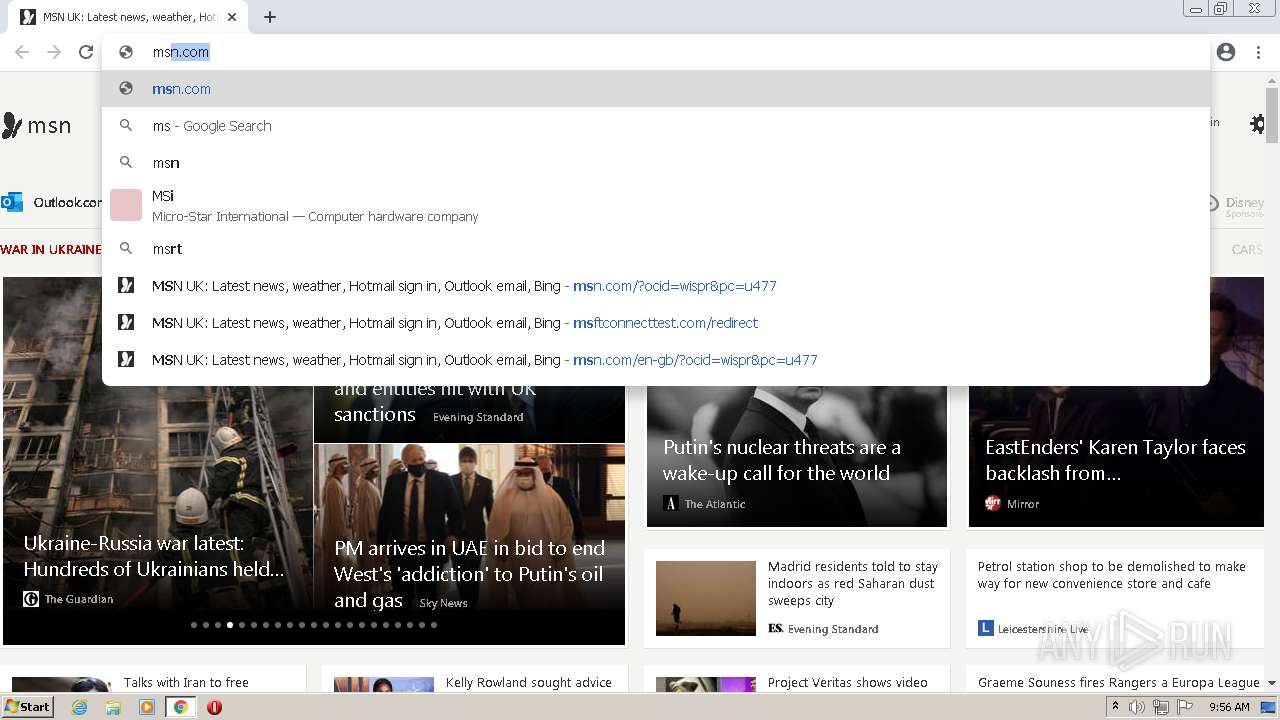
Task: Open the Action Center flag icon
Action: (1185, 707)
